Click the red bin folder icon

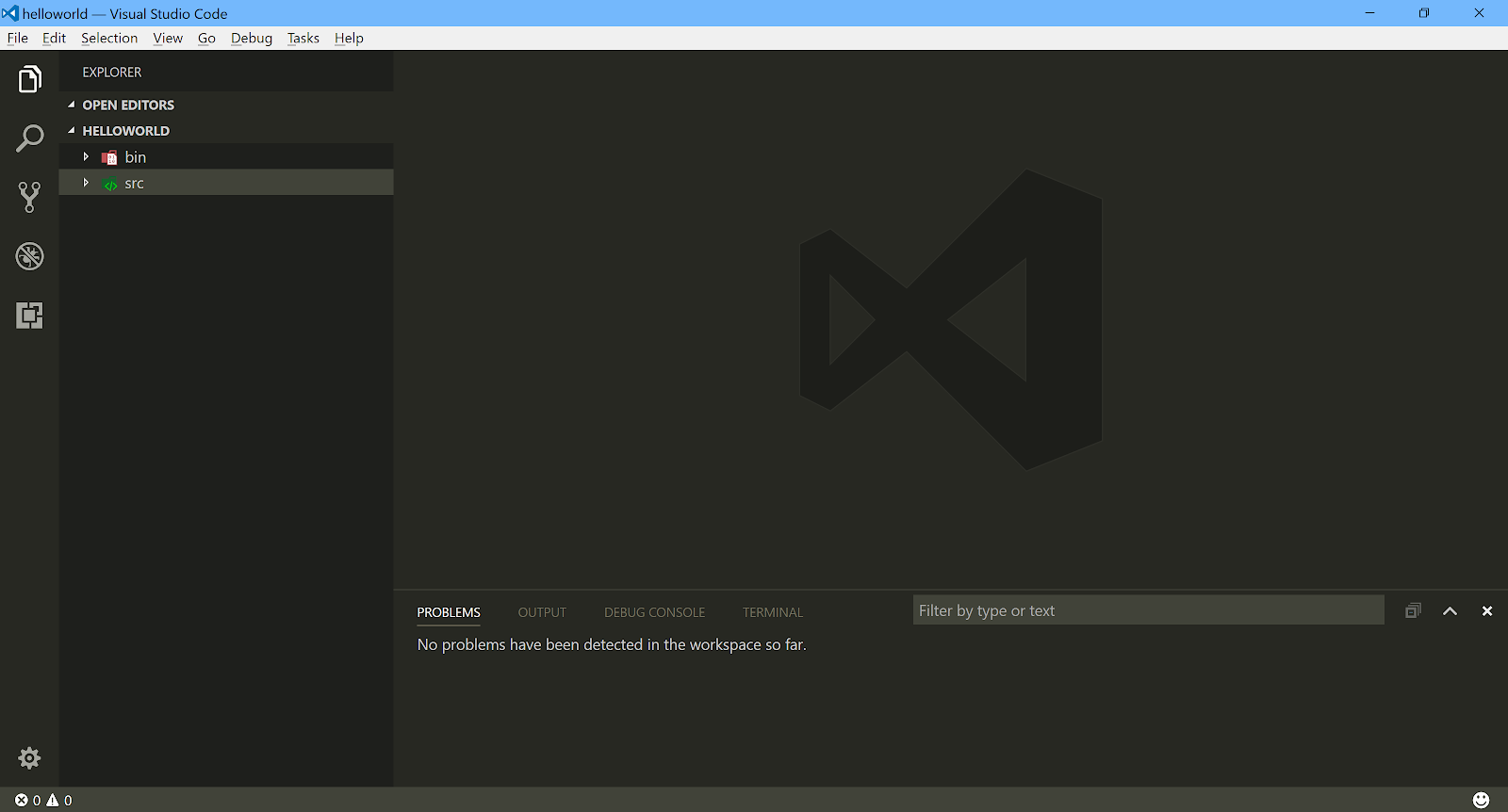point(109,157)
